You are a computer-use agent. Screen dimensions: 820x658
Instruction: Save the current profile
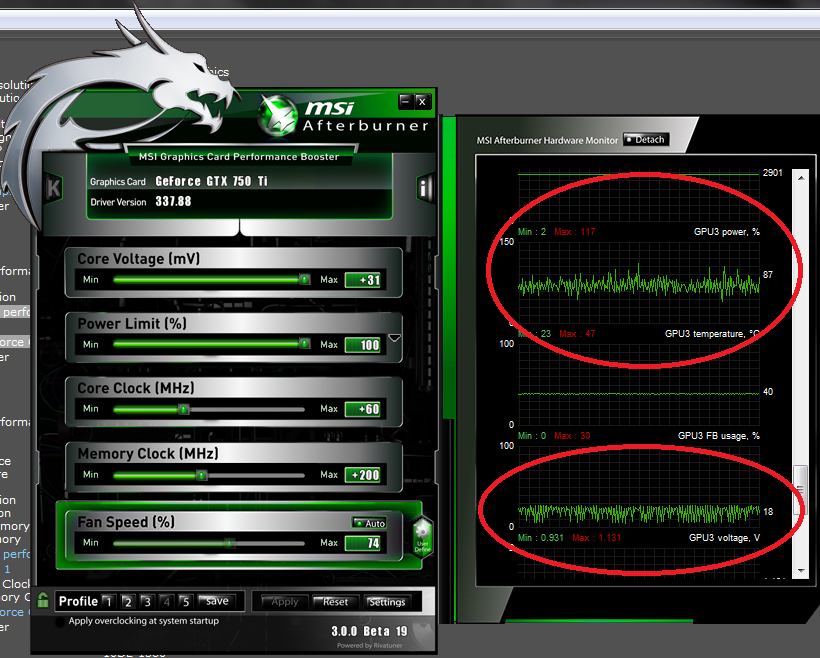pos(217,602)
